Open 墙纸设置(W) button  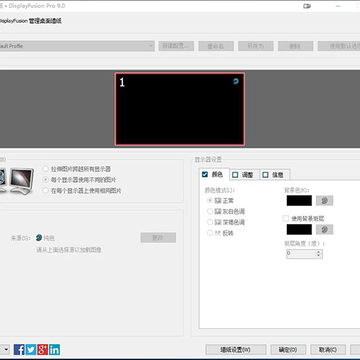click(x=236, y=350)
